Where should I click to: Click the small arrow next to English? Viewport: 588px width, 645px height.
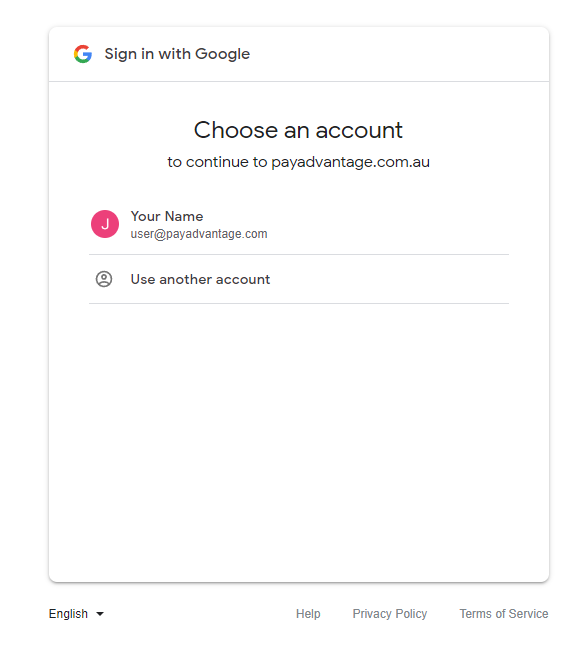click(100, 614)
